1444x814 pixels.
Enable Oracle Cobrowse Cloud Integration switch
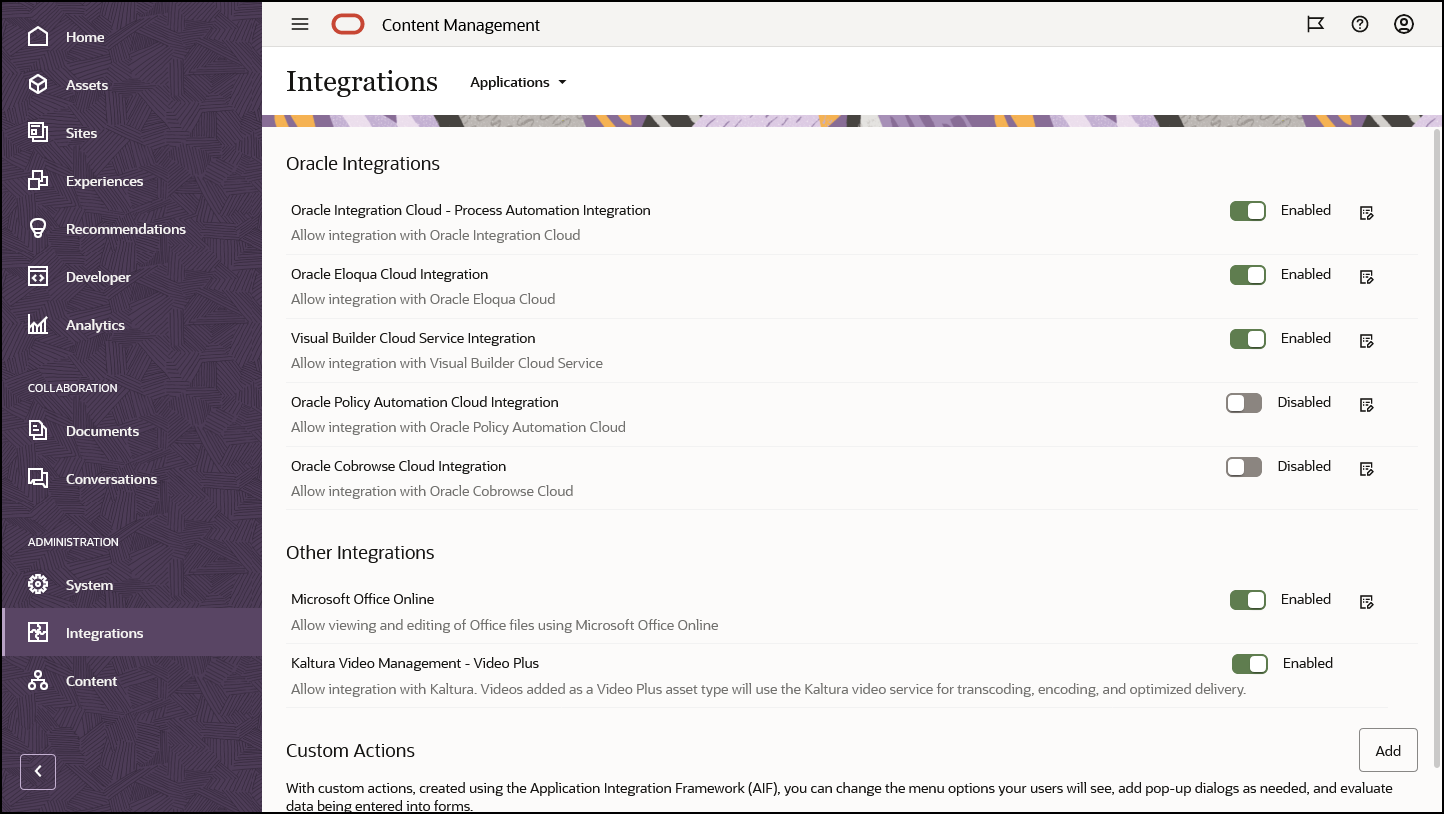click(1244, 467)
